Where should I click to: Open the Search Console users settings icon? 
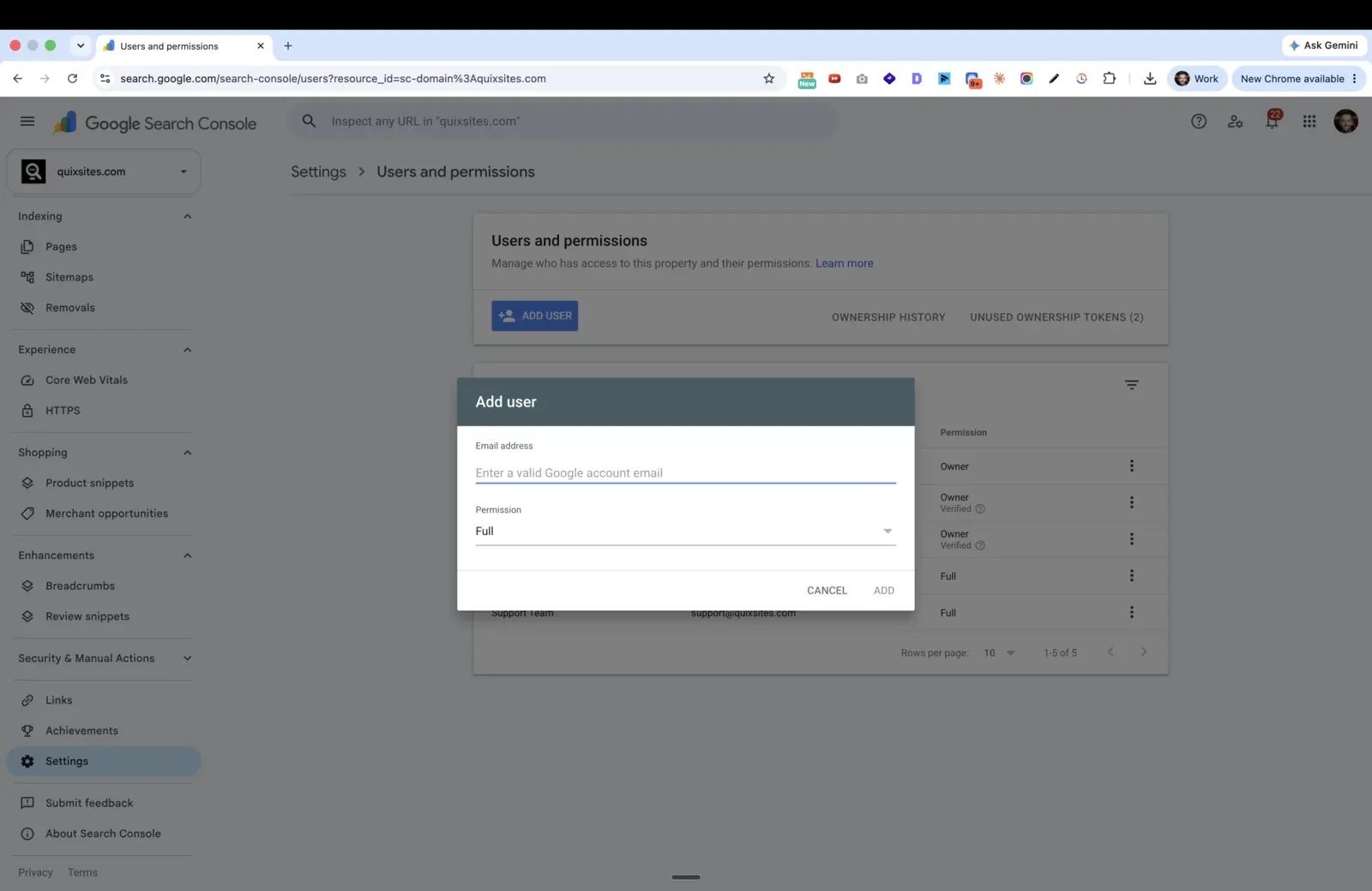point(1235,122)
